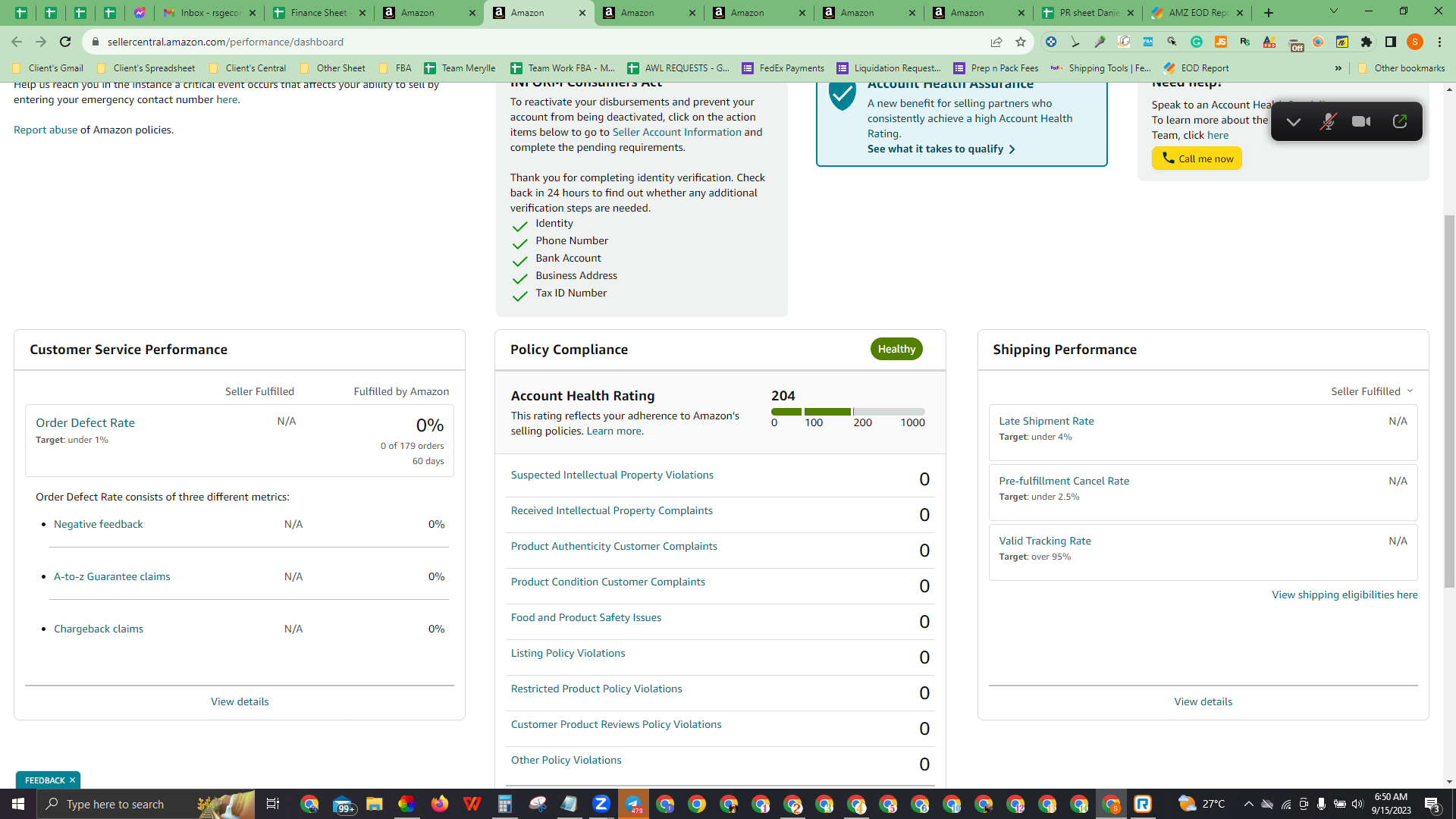
Task: Launch Firefox from the taskbar
Action: click(x=440, y=804)
